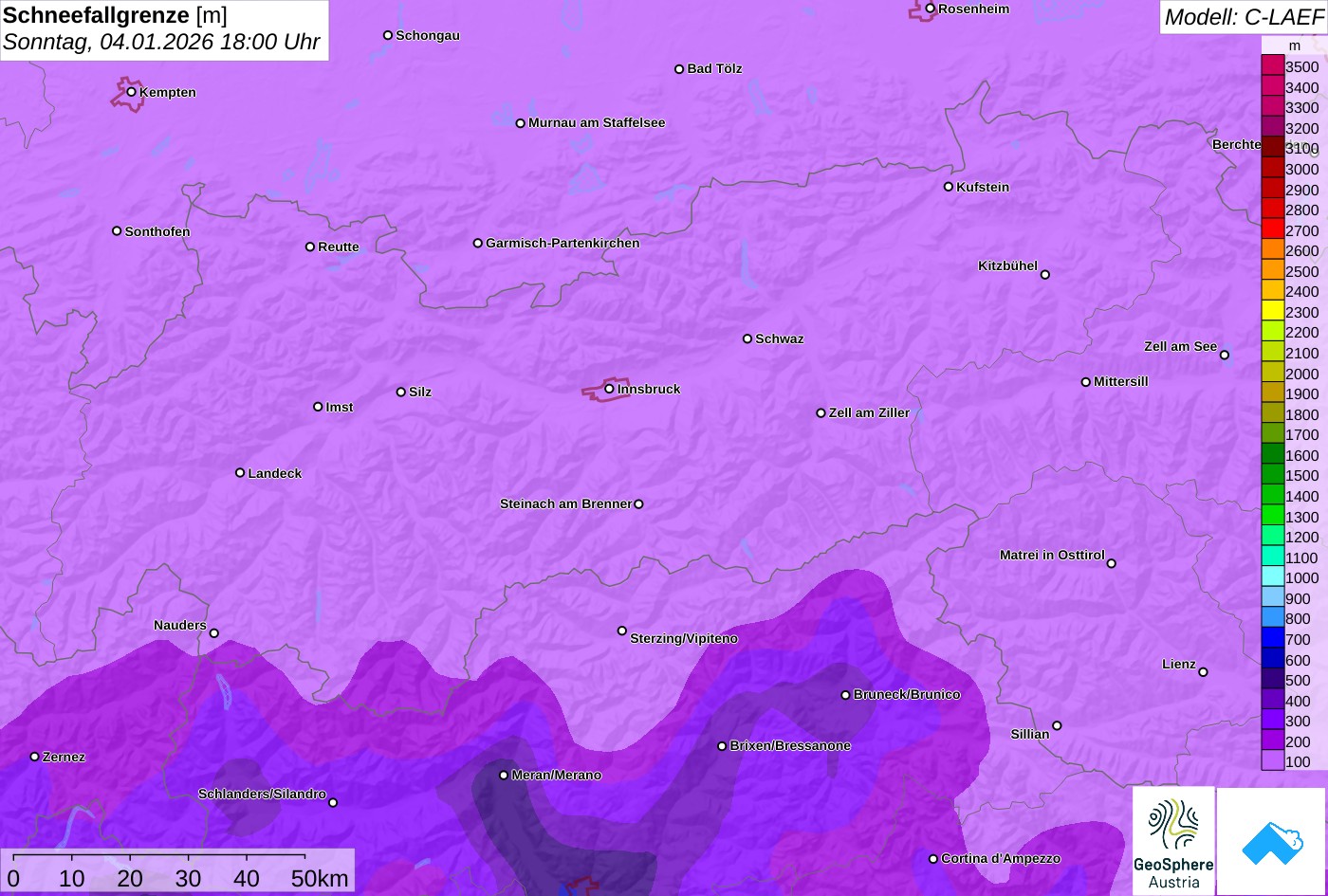Click the Landeck location dot

pyautogui.click(x=240, y=473)
